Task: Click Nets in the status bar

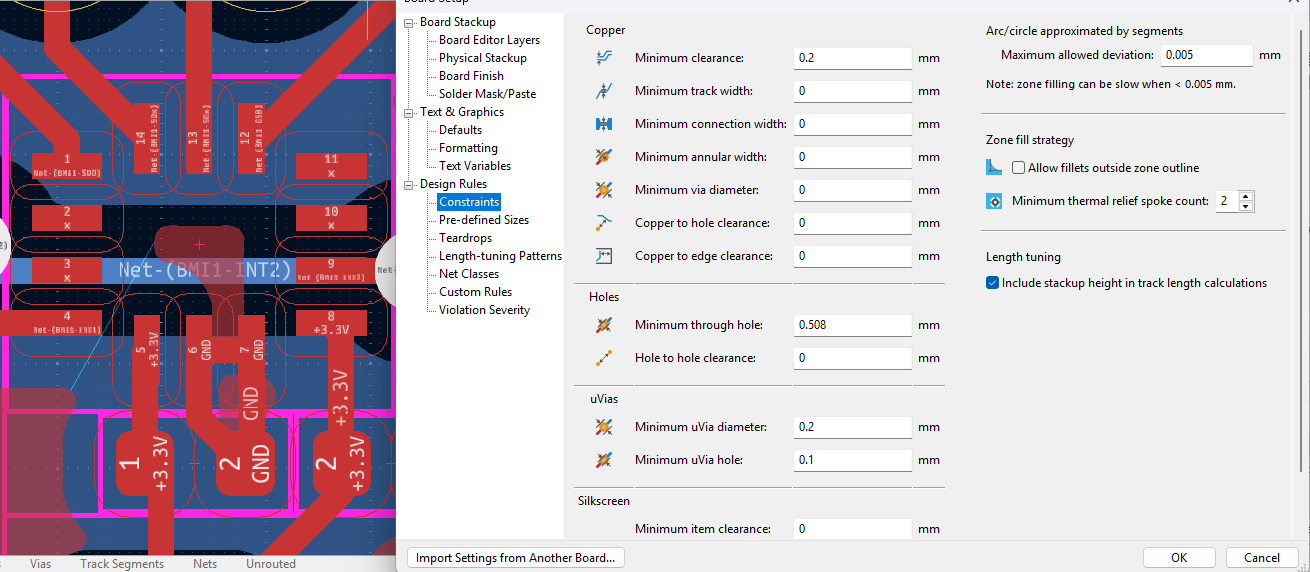Action: (205, 564)
